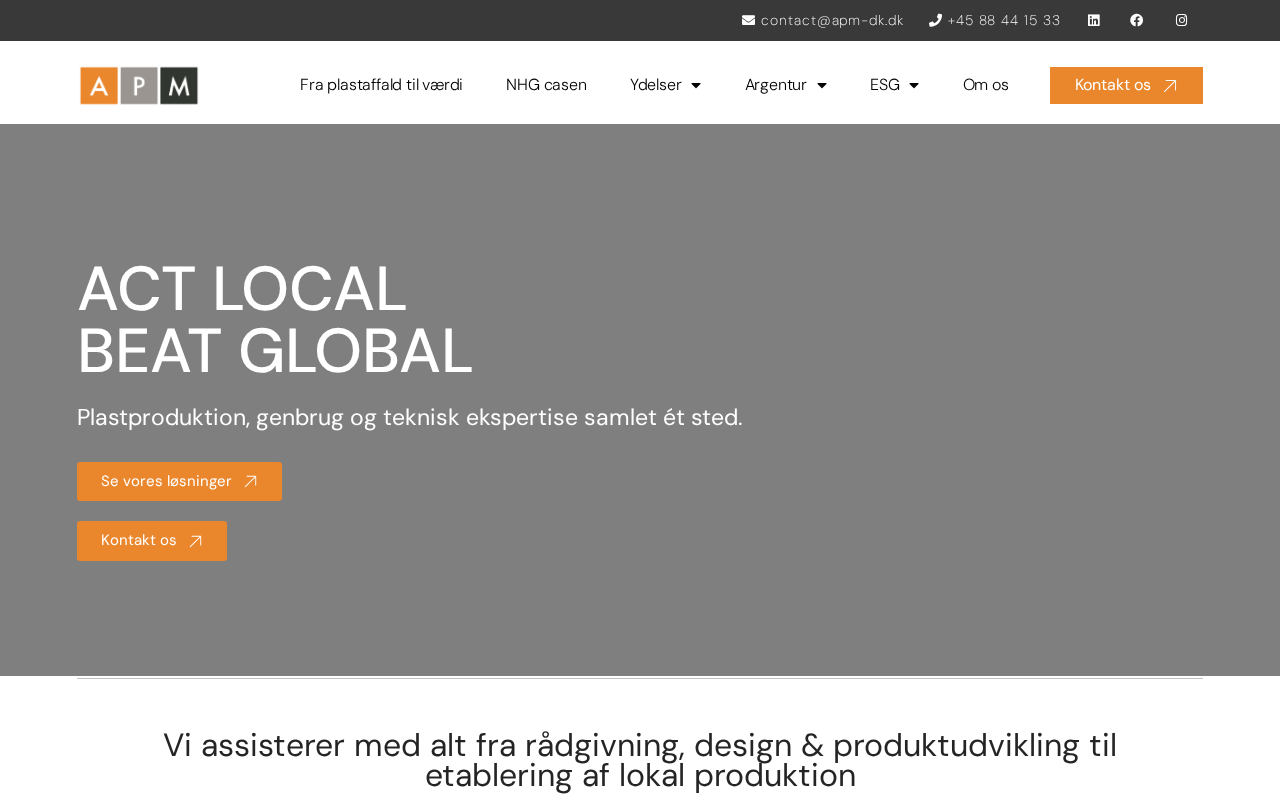
Task: Click the envelope icon beside the email
Action: (749, 20)
